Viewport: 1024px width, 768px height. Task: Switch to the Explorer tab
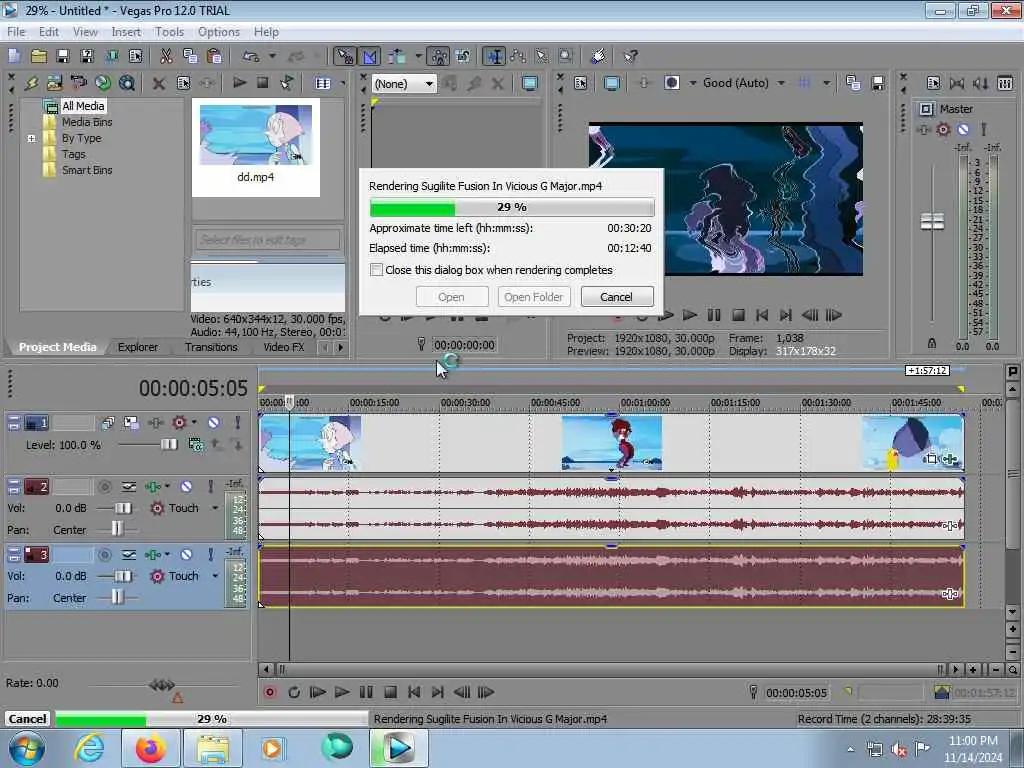138,347
